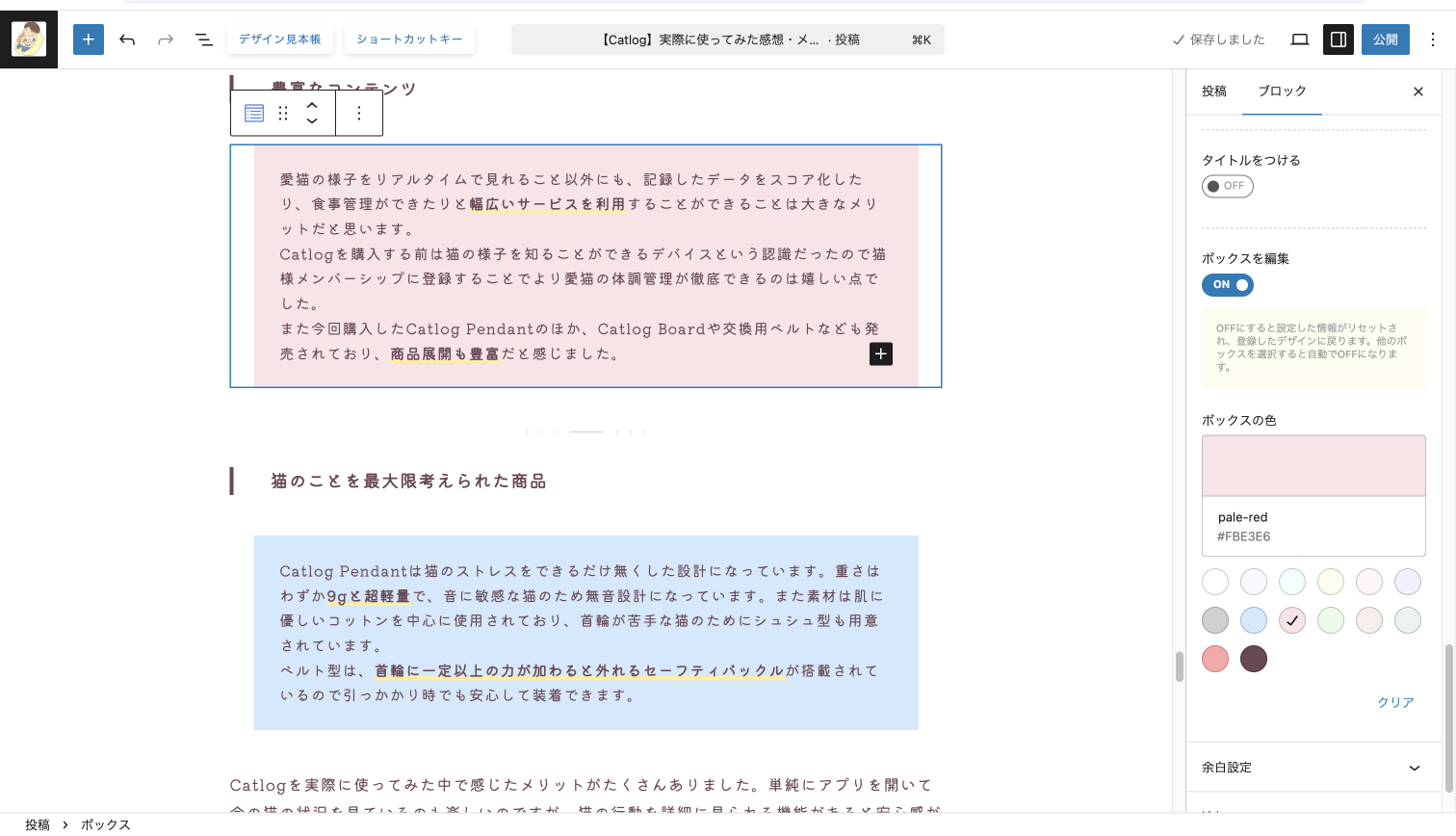Image resolution: width=1456 pixels, height=836 pixels.
Task: Click the 公開 publish button
Action: [1386, 39]
